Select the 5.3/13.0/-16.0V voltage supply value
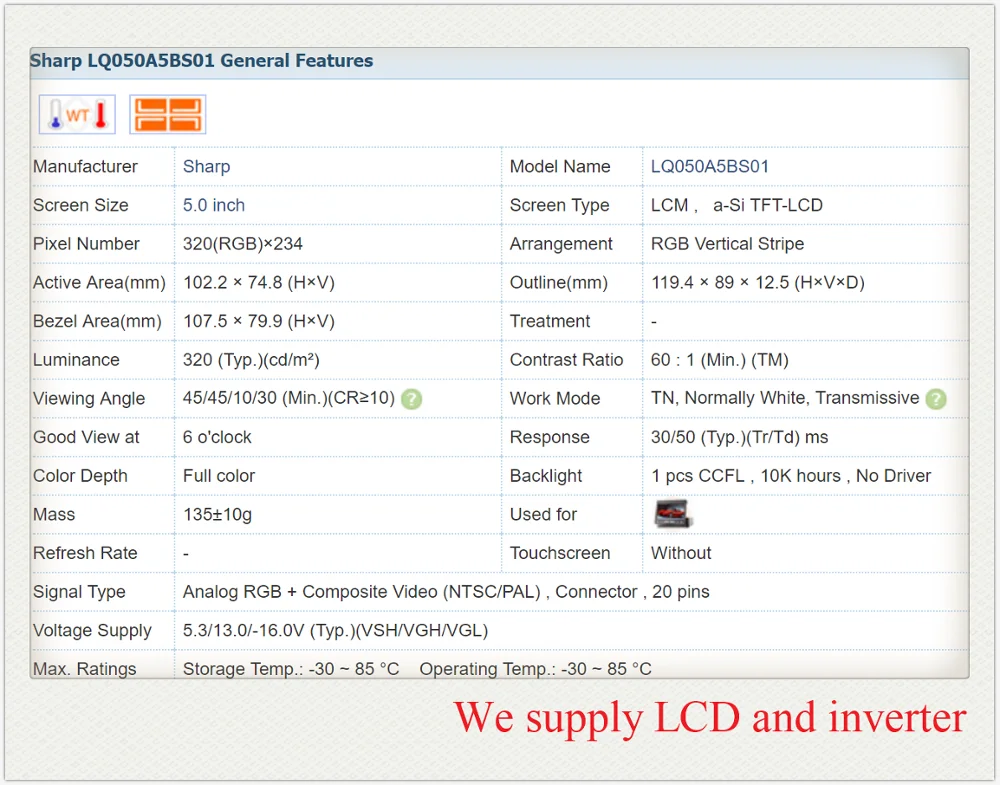The width and height of the screenshot is (1000, 785). pos(335,631)
